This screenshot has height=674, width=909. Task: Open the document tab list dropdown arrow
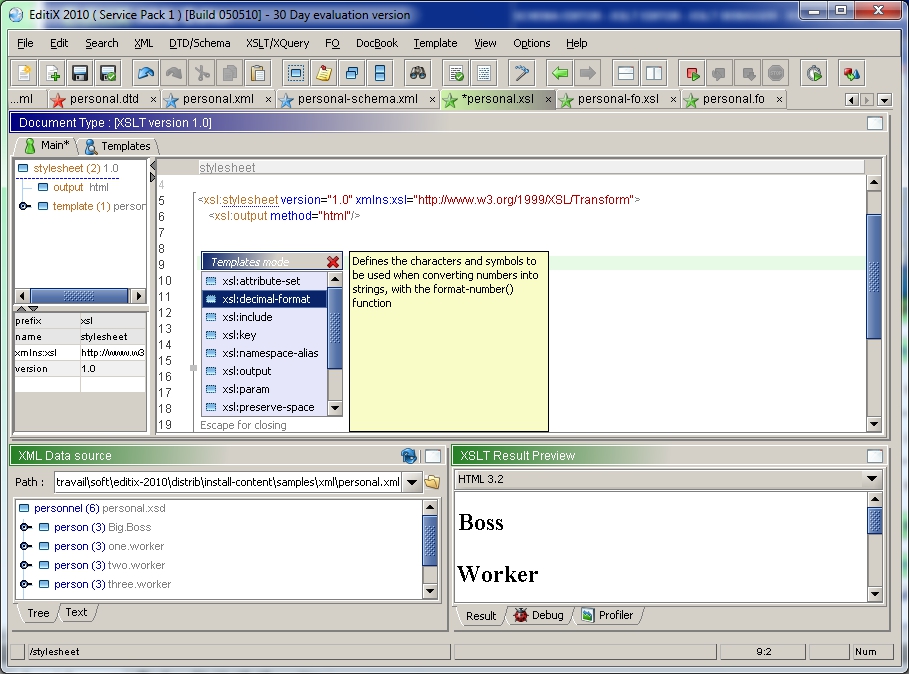coord(884,100)
